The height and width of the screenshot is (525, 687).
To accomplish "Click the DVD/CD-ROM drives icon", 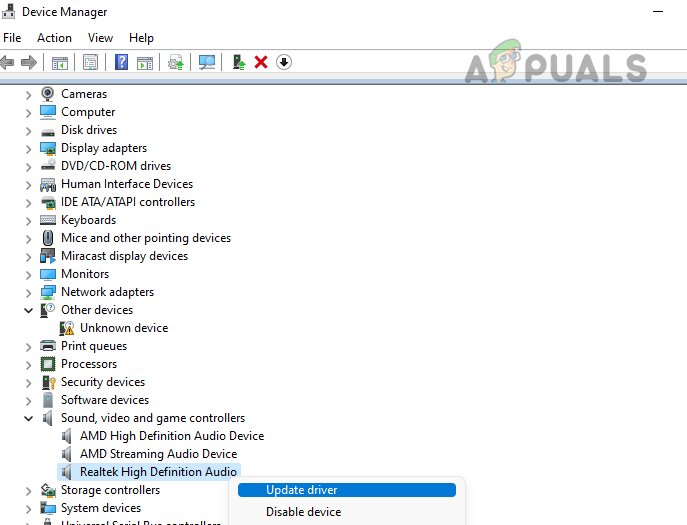I will pyautogui.click(x=48, y=165).
